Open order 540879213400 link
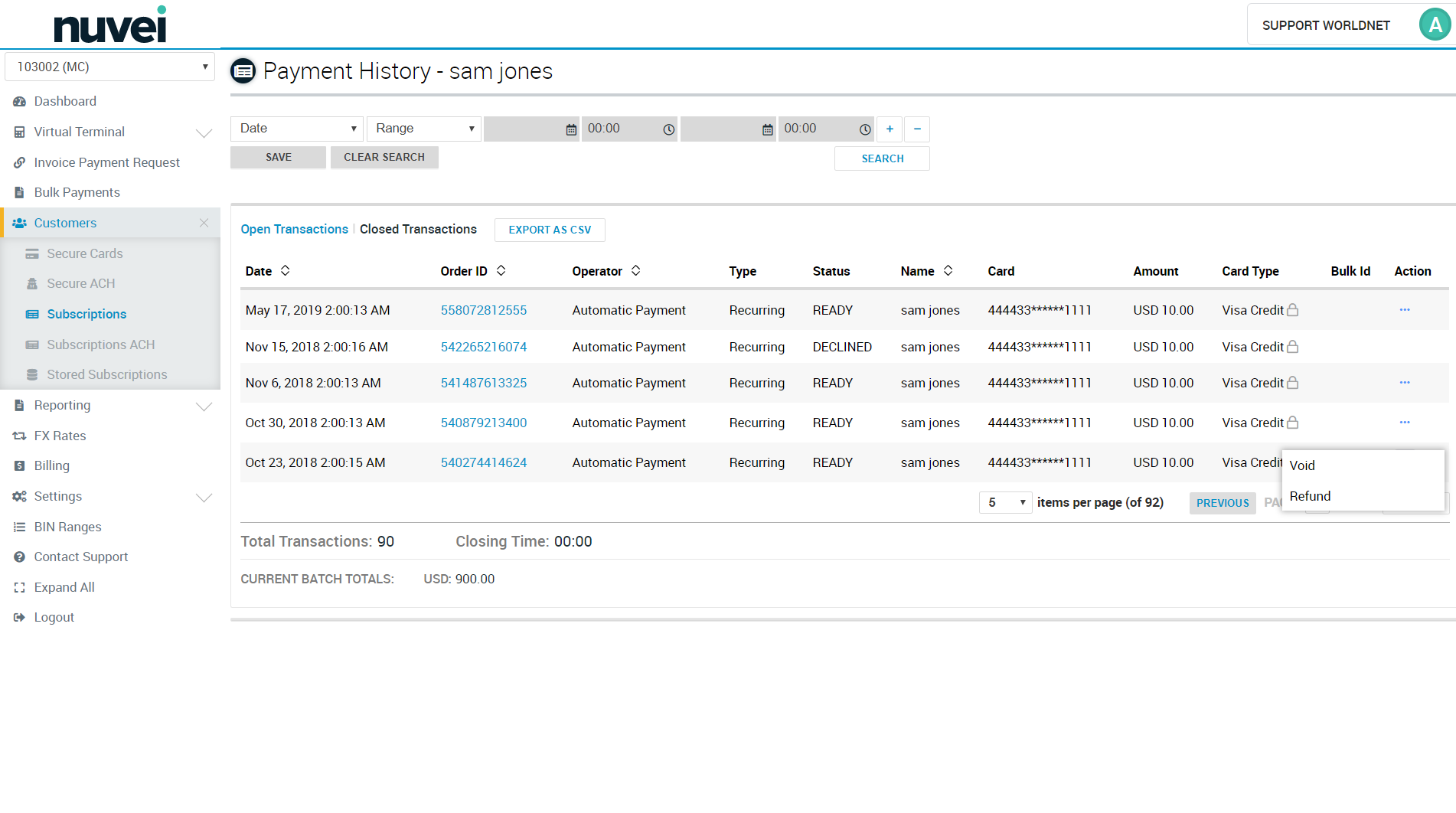1456x813 pixels. tap(484, 423)
